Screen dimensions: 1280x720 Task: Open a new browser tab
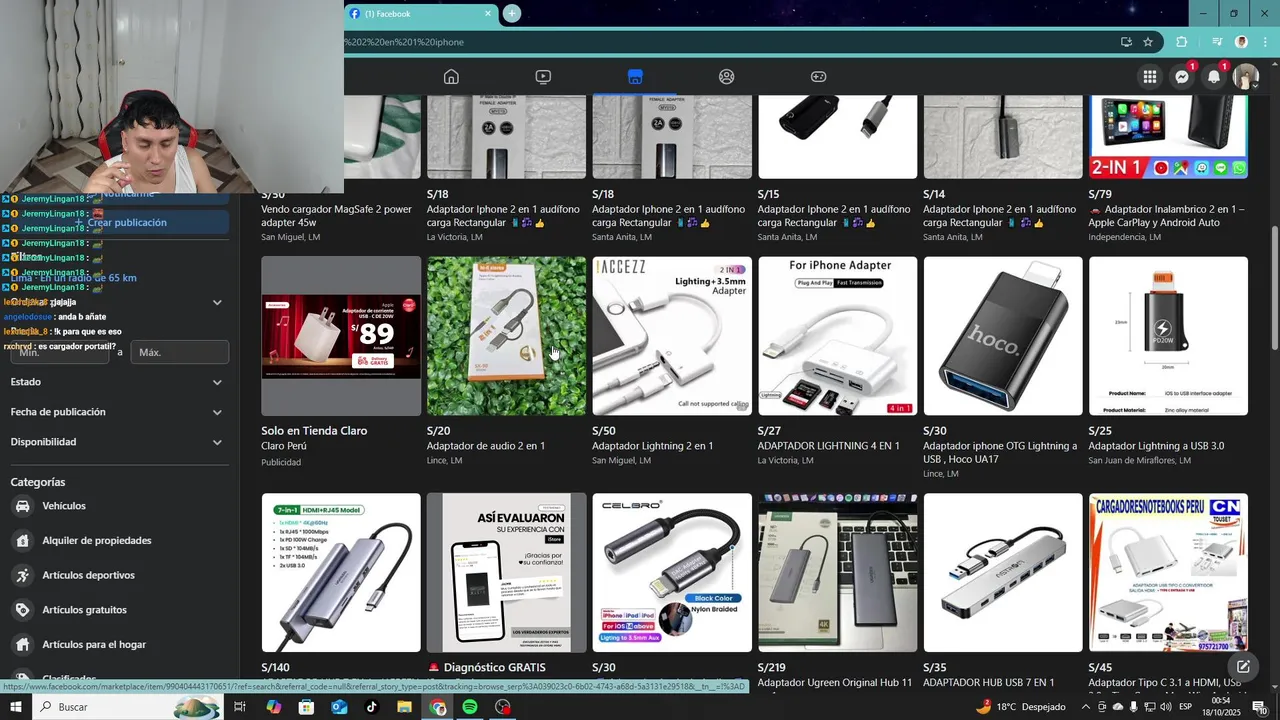pyautogui.click(x=512, y=13)
